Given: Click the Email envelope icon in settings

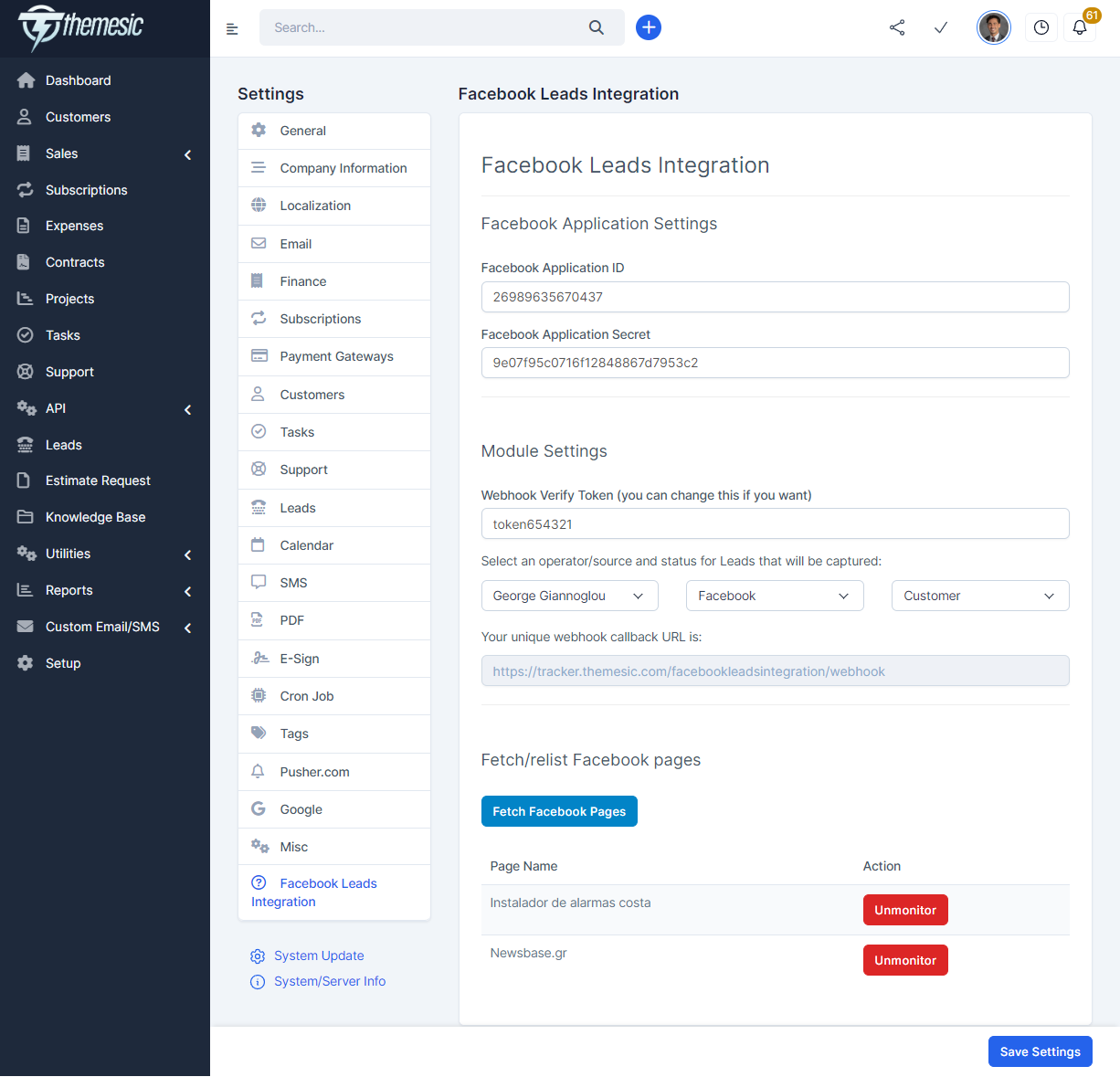Looking at the screenshot, I should tap(259, 244).
